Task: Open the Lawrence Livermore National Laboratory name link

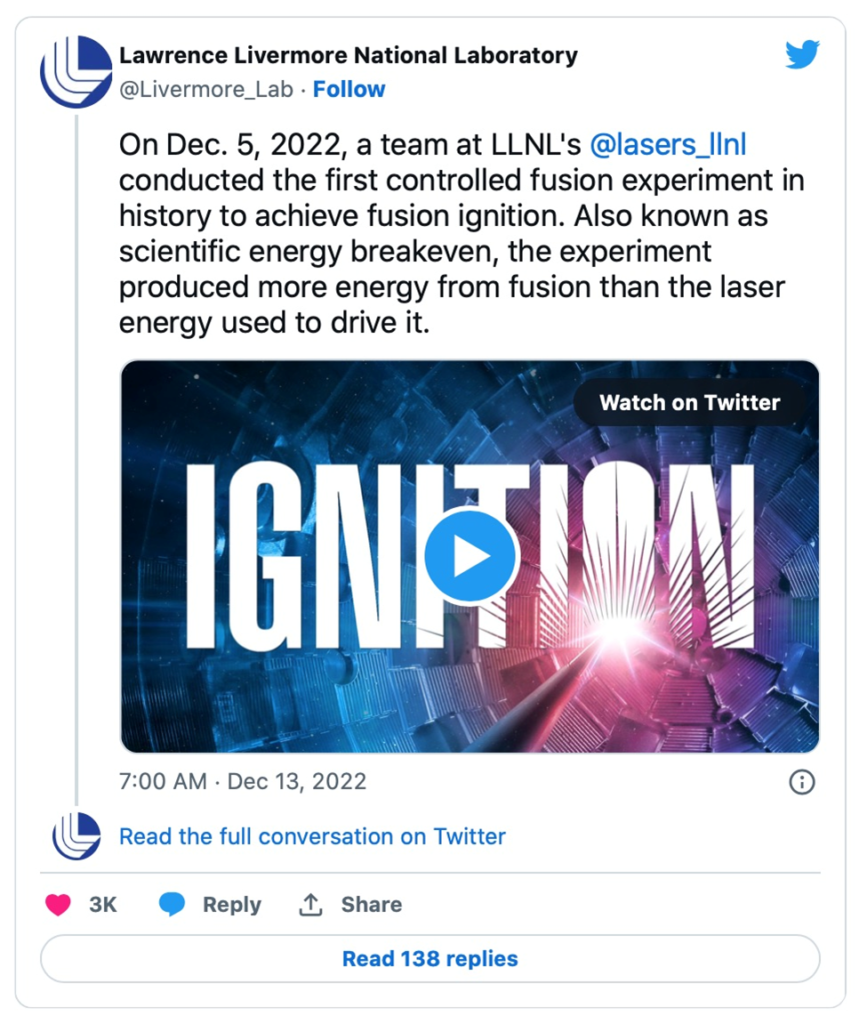Action: click(348, 55)
